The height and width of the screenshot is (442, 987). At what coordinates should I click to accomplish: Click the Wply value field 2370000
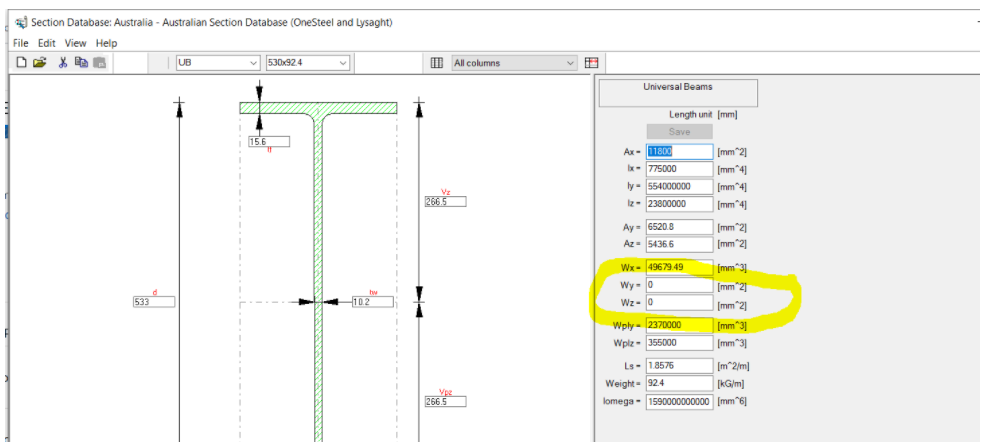pos(679,326)
